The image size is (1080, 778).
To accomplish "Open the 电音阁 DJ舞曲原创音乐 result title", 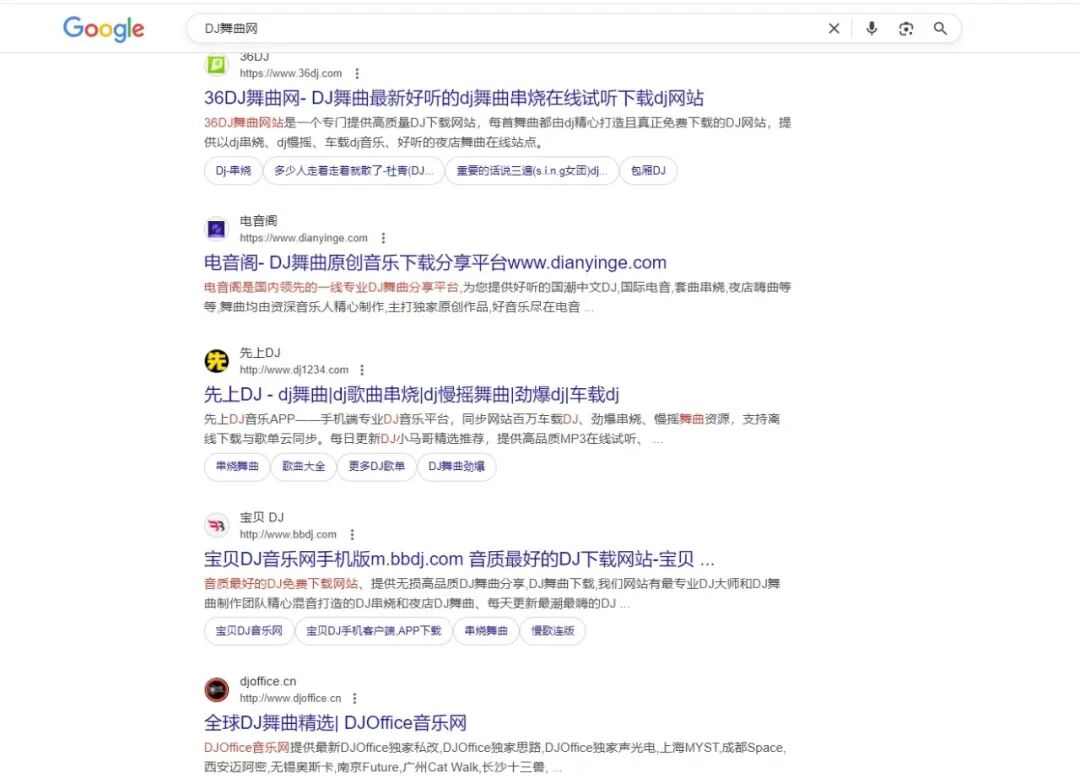I will pyautogui.click(x=435, y=263).
